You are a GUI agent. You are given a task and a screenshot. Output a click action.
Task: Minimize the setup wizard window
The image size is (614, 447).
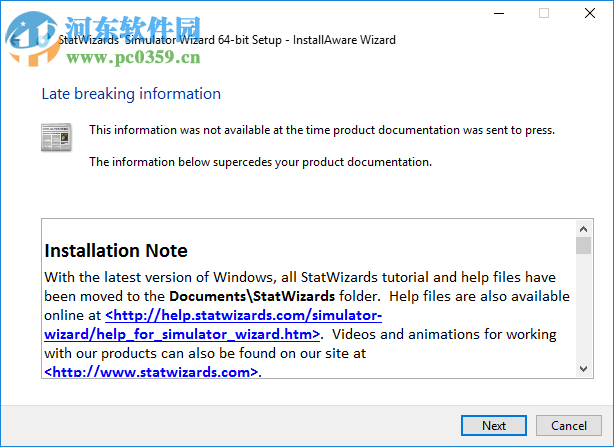[x=499, y=13]
